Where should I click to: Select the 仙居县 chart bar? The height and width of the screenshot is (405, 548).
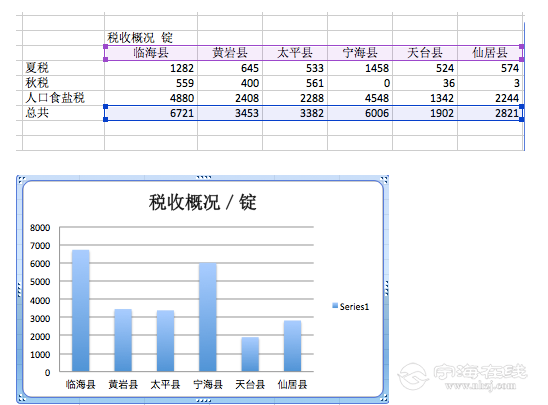(293, 346)
